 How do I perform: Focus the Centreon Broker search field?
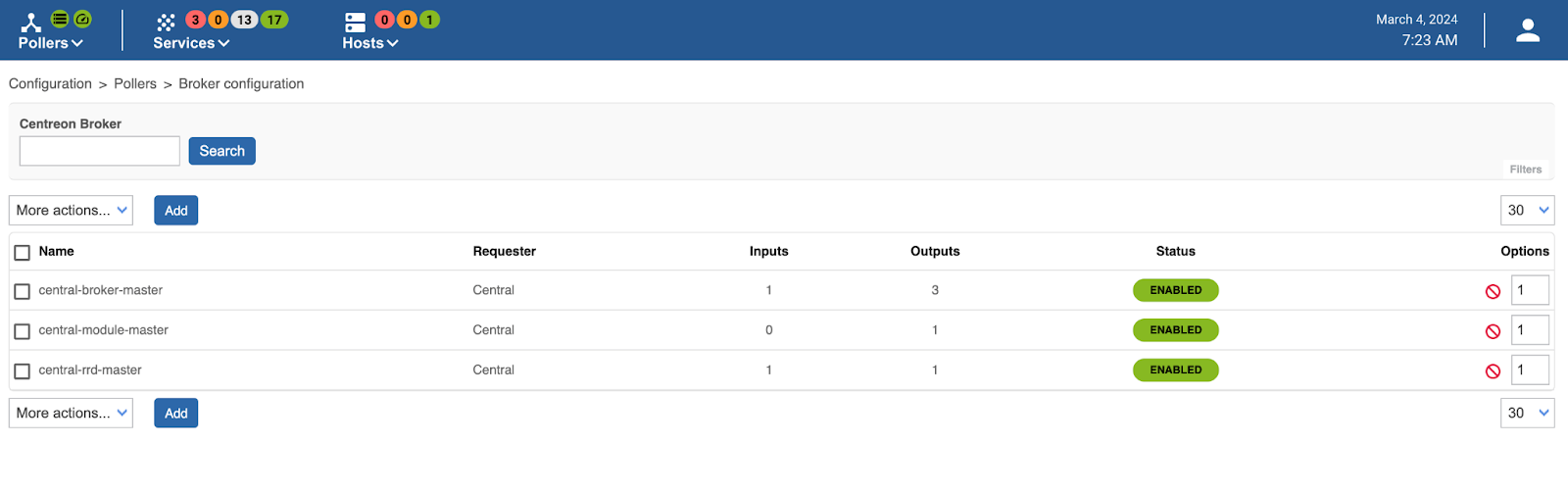[x=100, y=151]
